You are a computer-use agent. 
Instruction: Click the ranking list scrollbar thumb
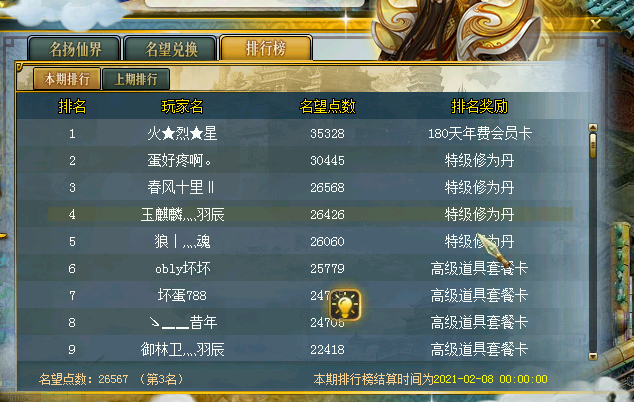pos(593,145)
